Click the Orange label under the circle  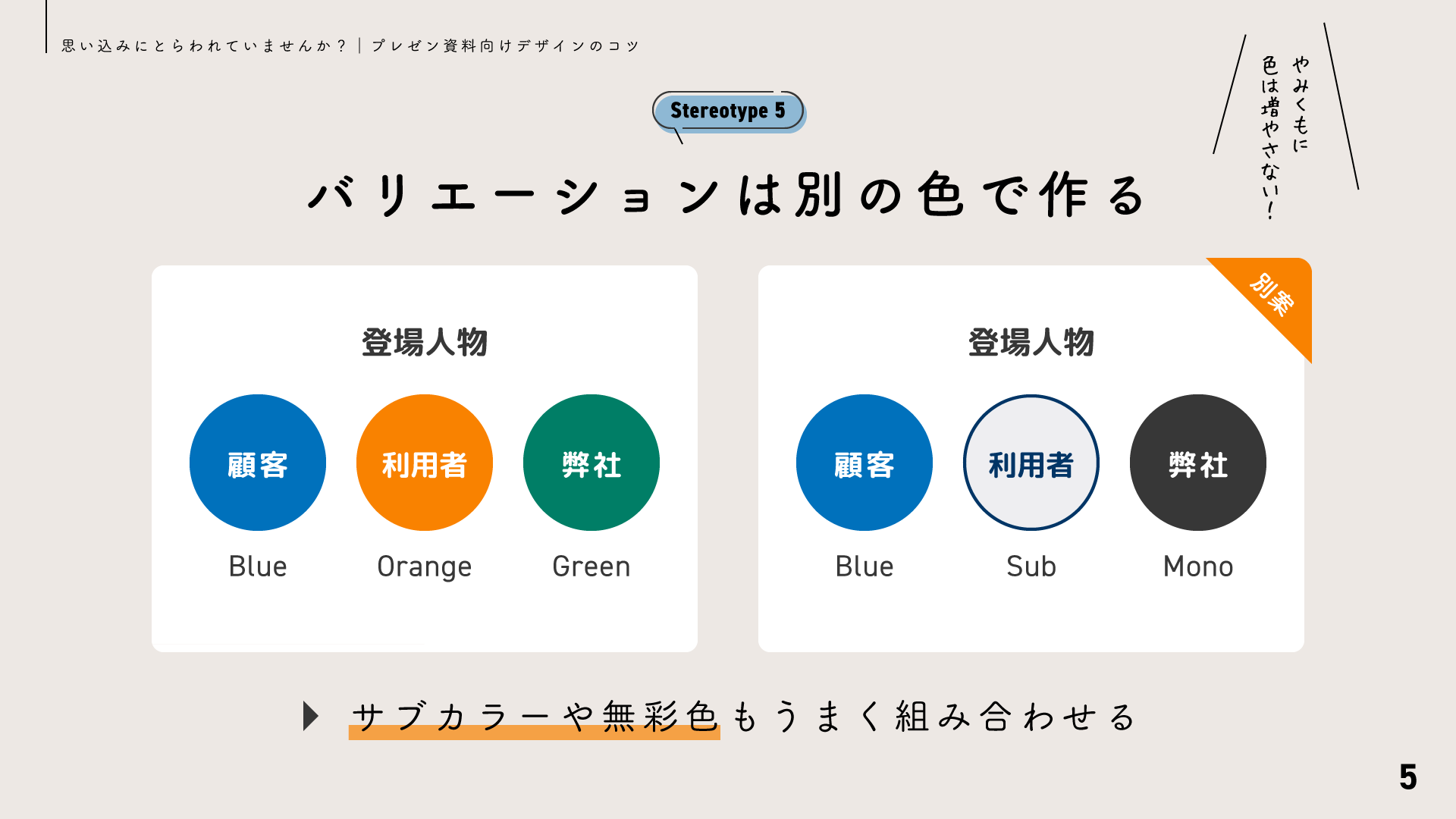(x=425, y=567)
